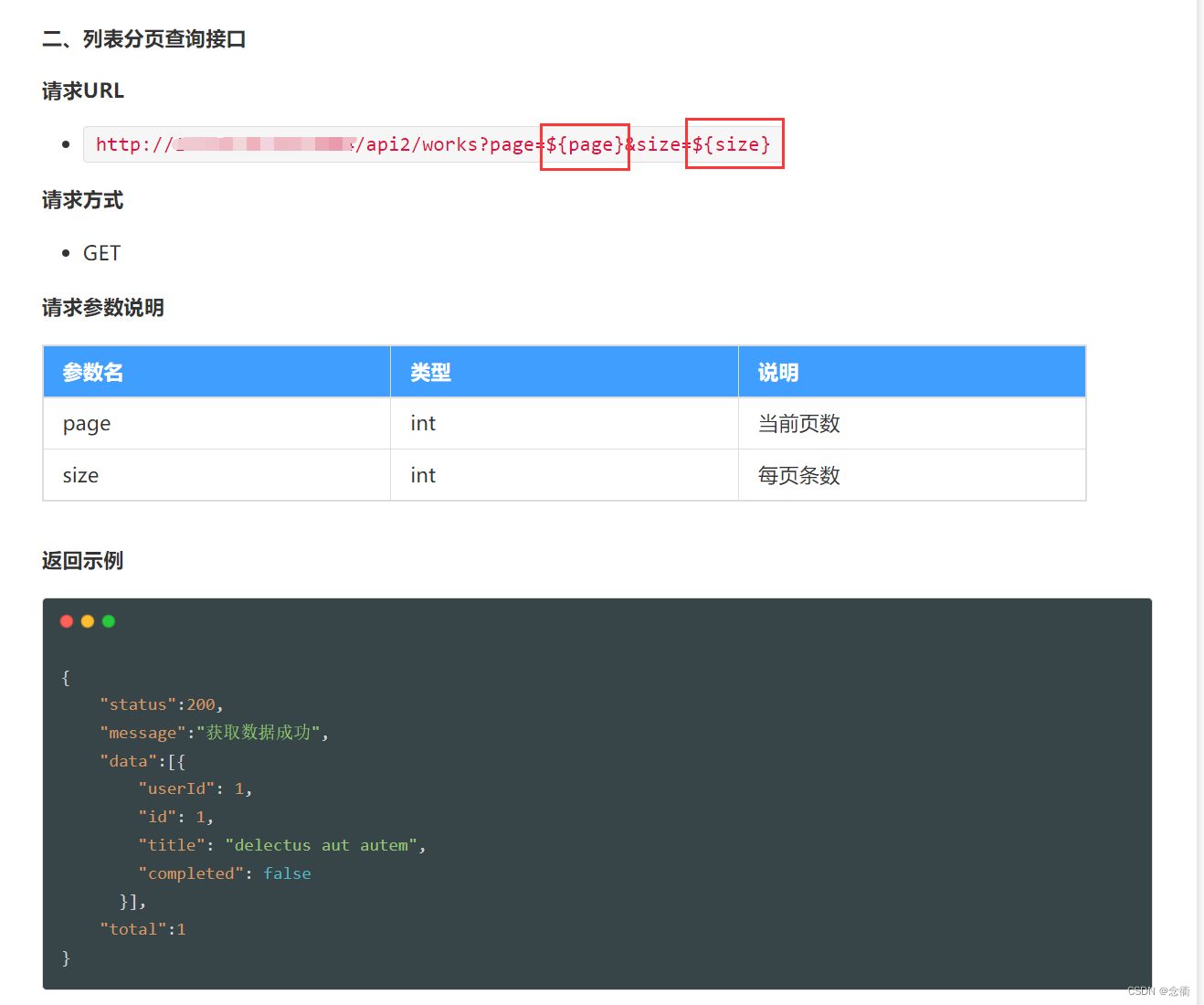Select the 类型 table header
Screen dimensions: 1204x1005
[430, 372]
